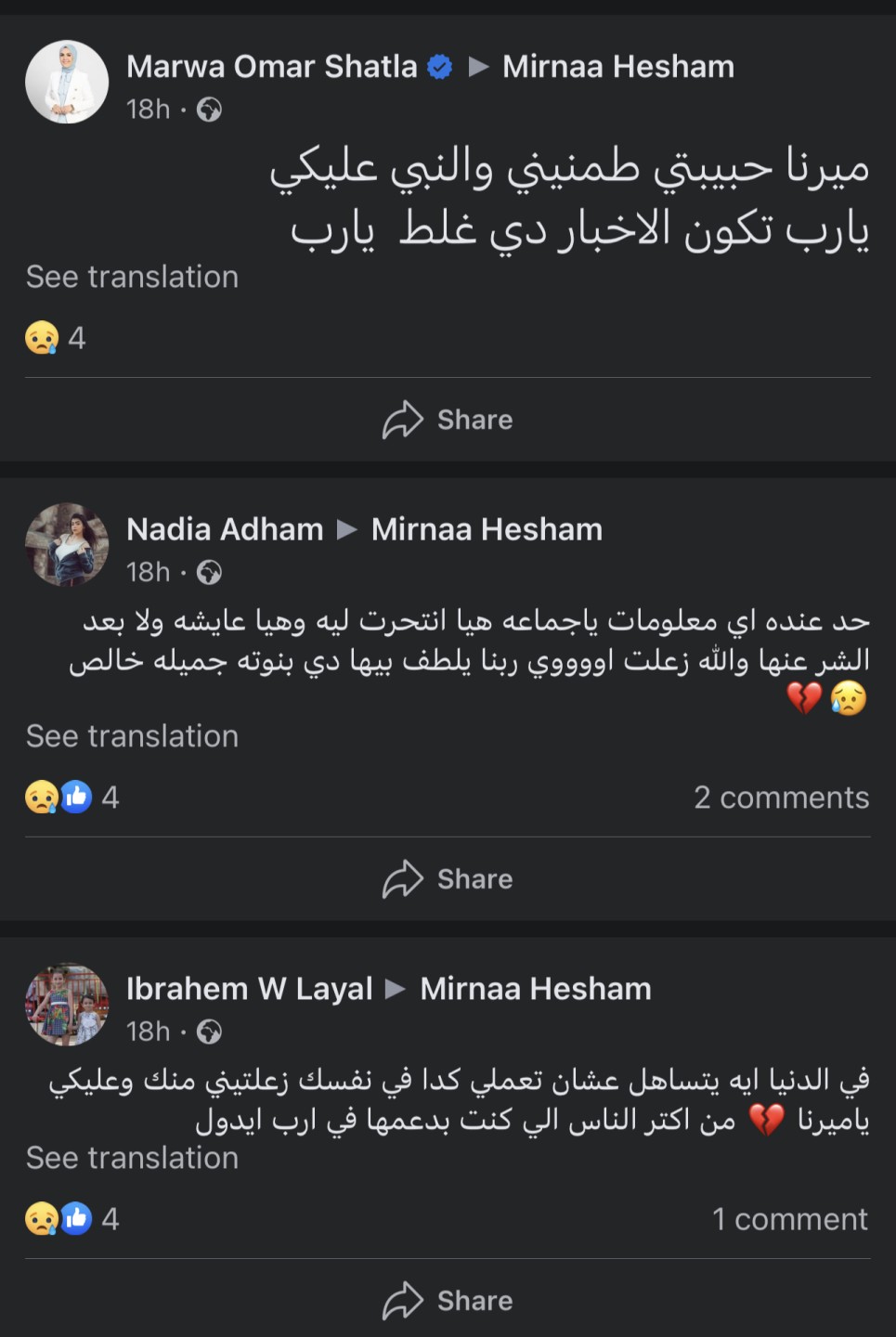
Task: Open Nadia Adham's profile picture
Action: coord(67,545)
